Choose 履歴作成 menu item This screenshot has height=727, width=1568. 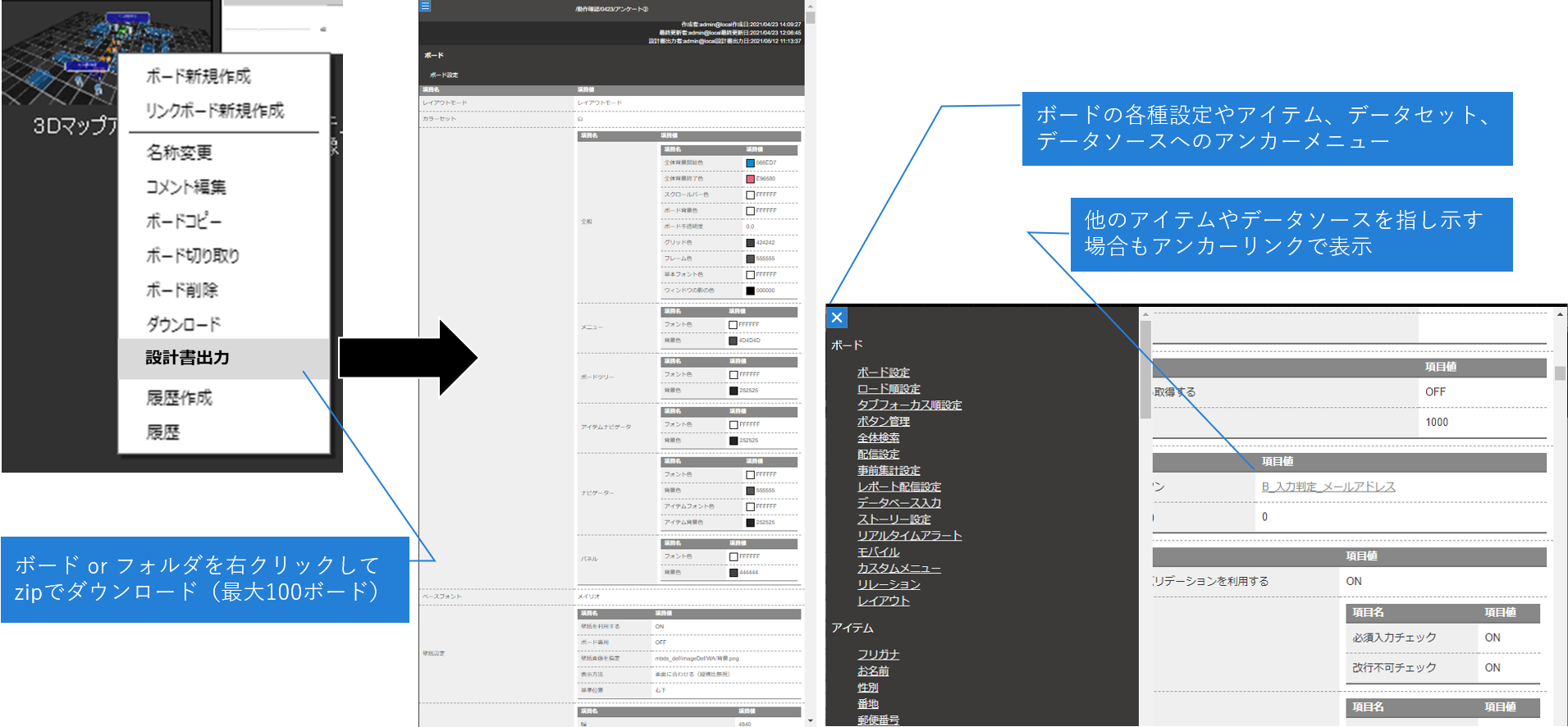[179, 398]
